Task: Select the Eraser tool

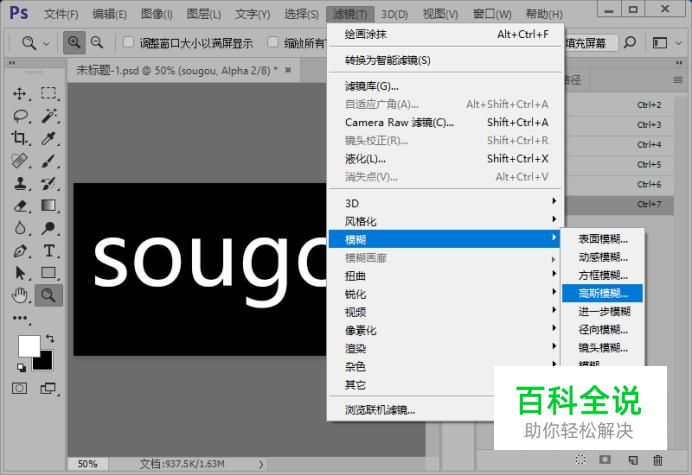Action: 19,206
